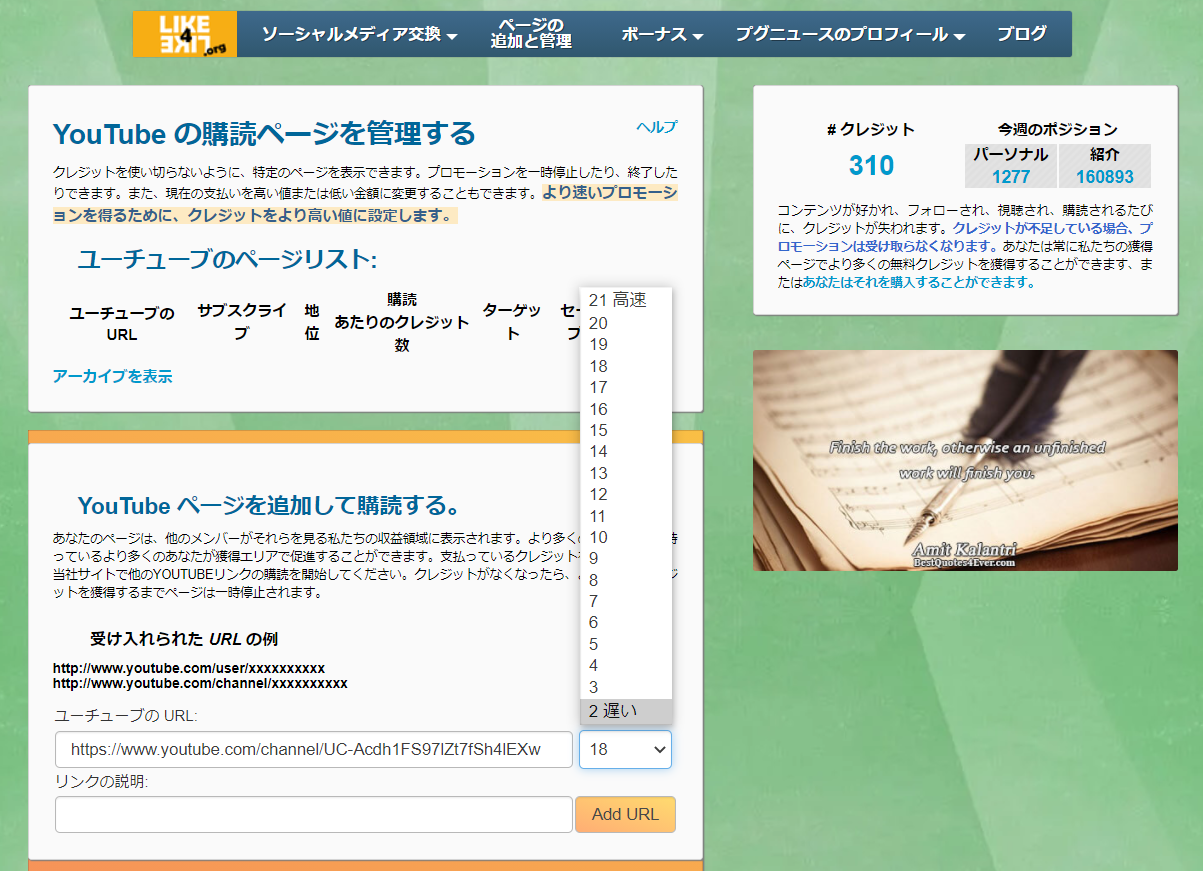Click the example URL http://www.youtube.com/user/xxxxxxxxxx
The image size is (1203, 871).
point(189,668)
